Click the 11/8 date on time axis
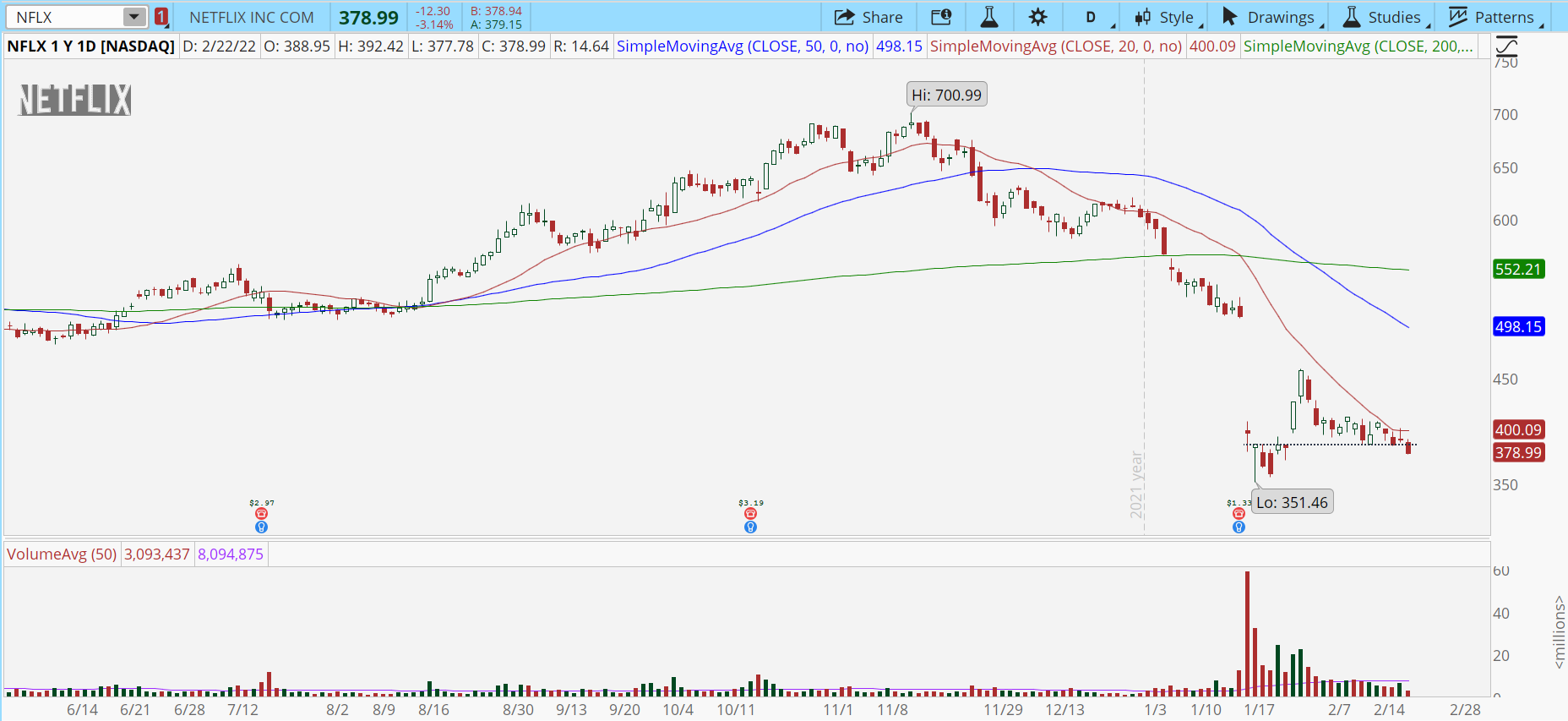The width and height of the screenshot is (1568, 721). pyautogui.click(x=892, y=710)
